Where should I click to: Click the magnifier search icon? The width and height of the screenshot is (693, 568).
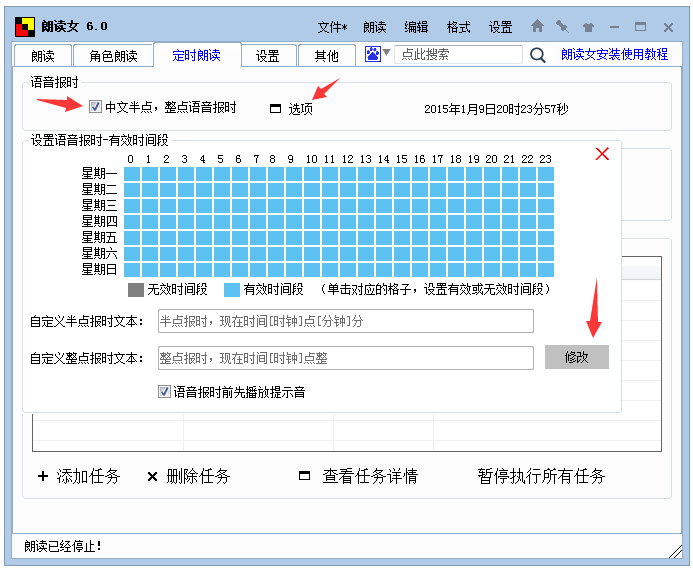click(537, 55)
